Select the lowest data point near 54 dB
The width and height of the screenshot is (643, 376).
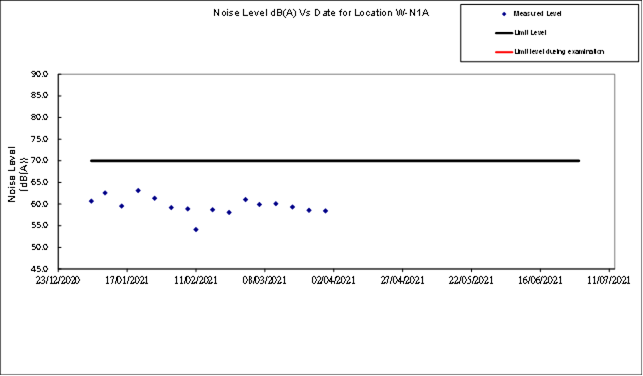point(196,230)
